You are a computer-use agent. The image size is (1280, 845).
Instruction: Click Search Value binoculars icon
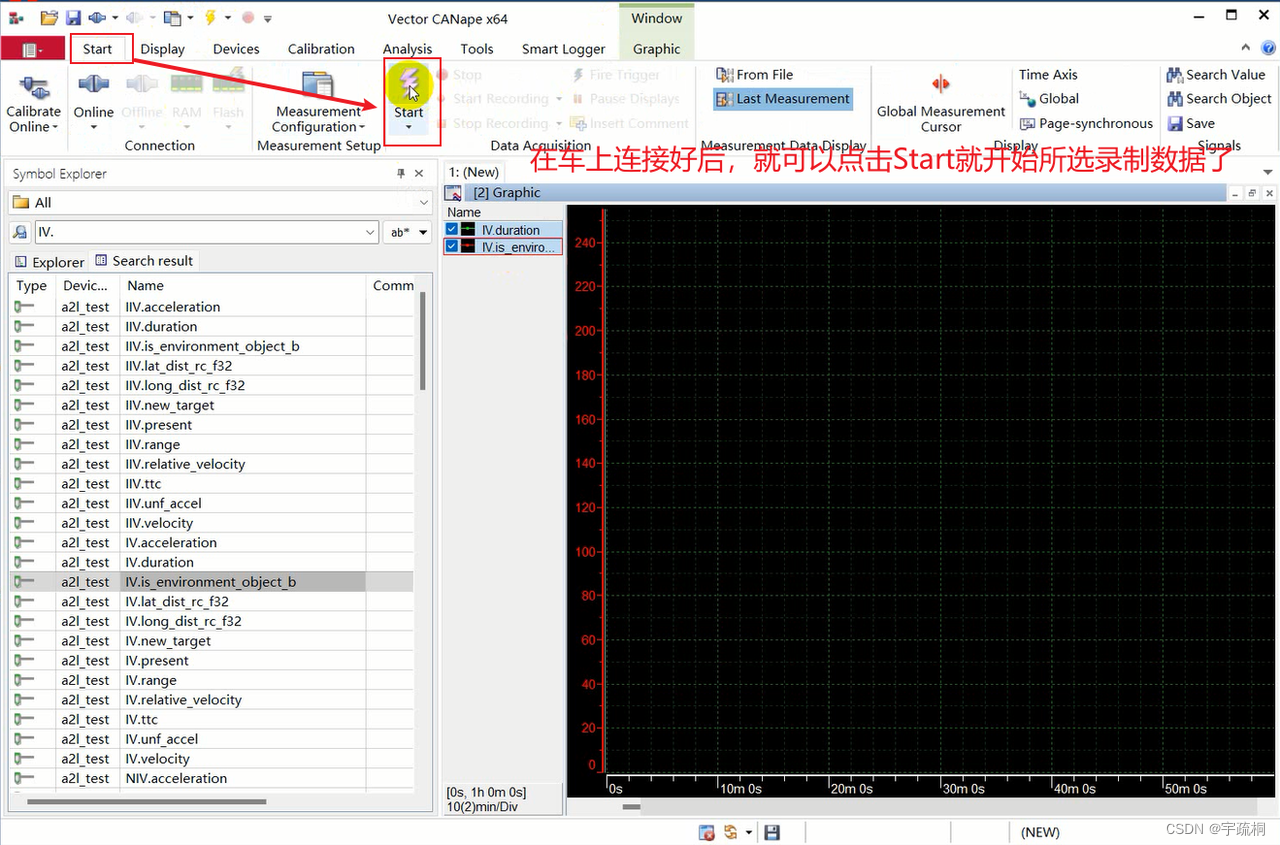1175,75
